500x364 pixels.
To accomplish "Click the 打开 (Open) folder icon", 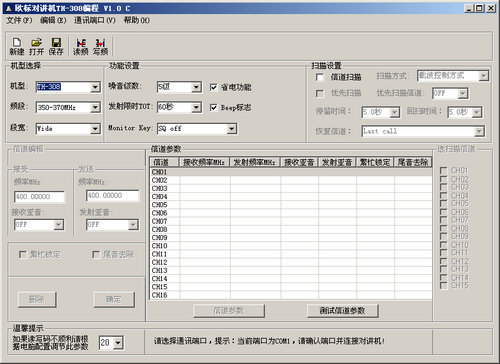I will (36, 46).
